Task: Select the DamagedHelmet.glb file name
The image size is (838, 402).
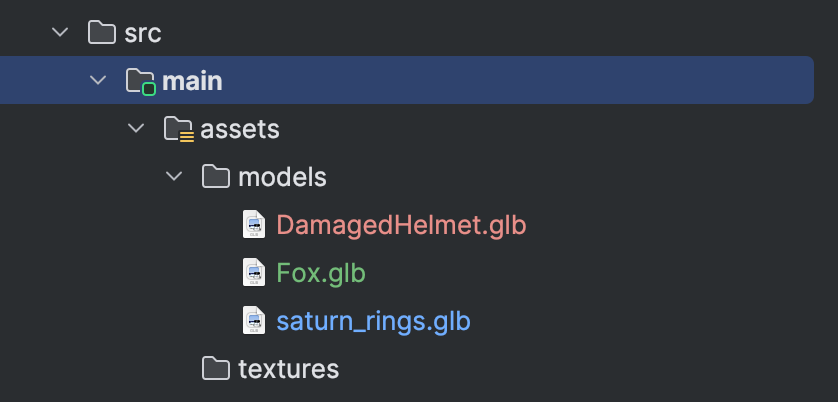Action: 401,225
